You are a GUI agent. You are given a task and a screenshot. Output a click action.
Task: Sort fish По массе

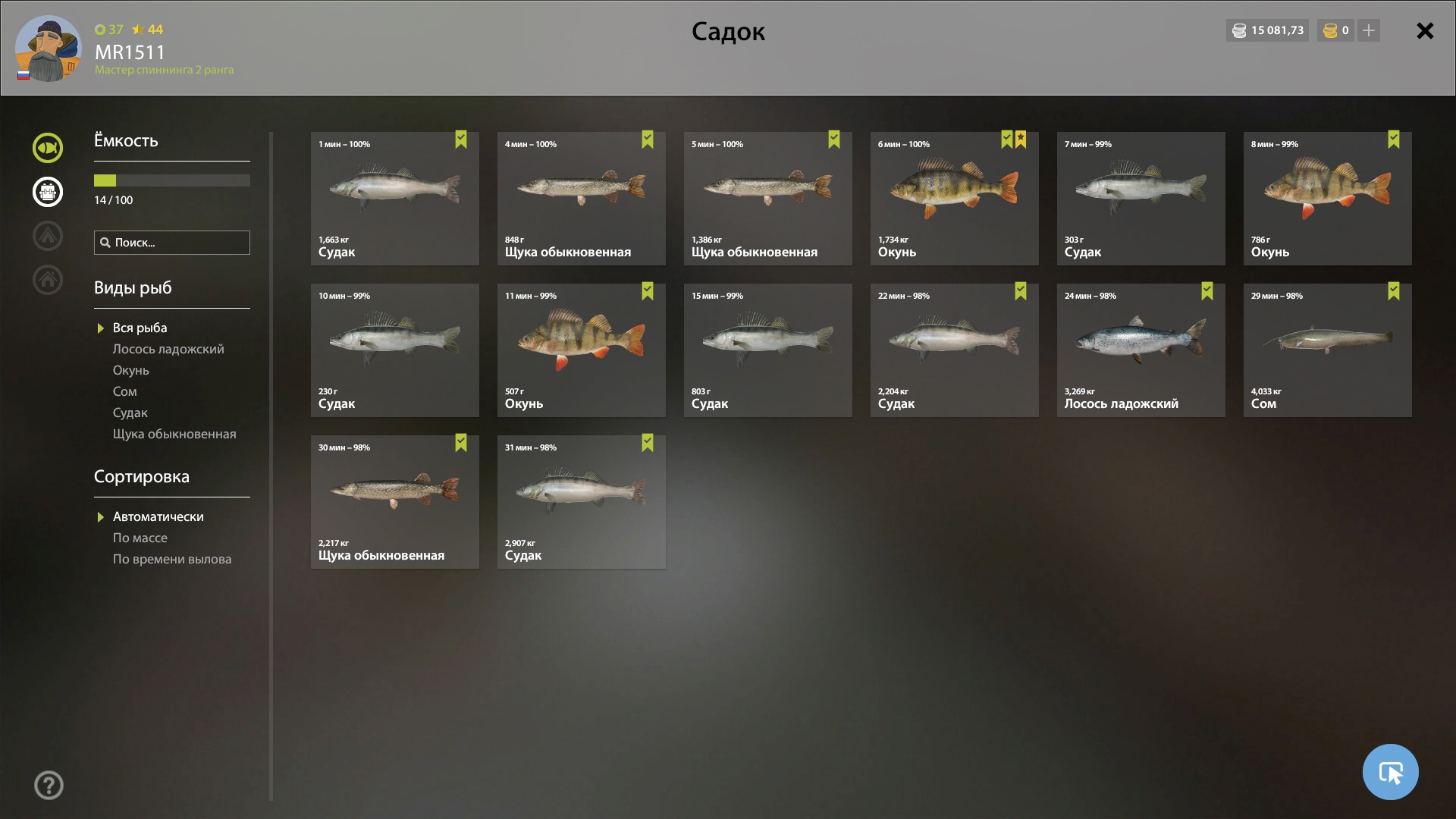click(x=140, y=538)
